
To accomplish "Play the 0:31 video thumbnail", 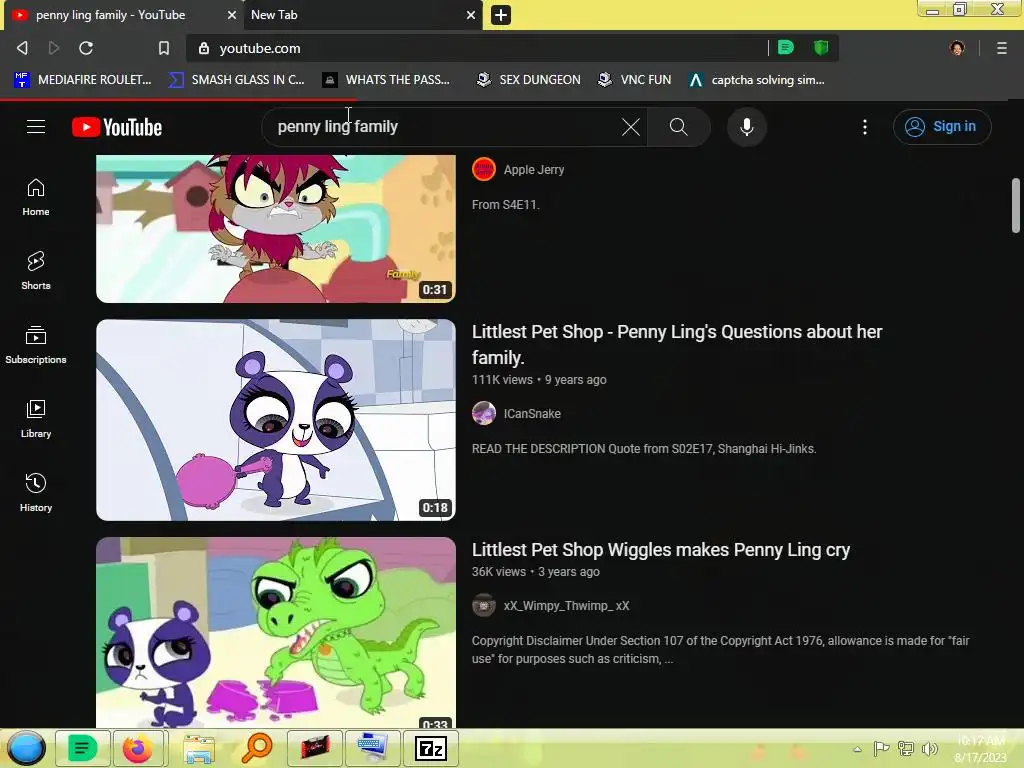I will pos(276,229).
